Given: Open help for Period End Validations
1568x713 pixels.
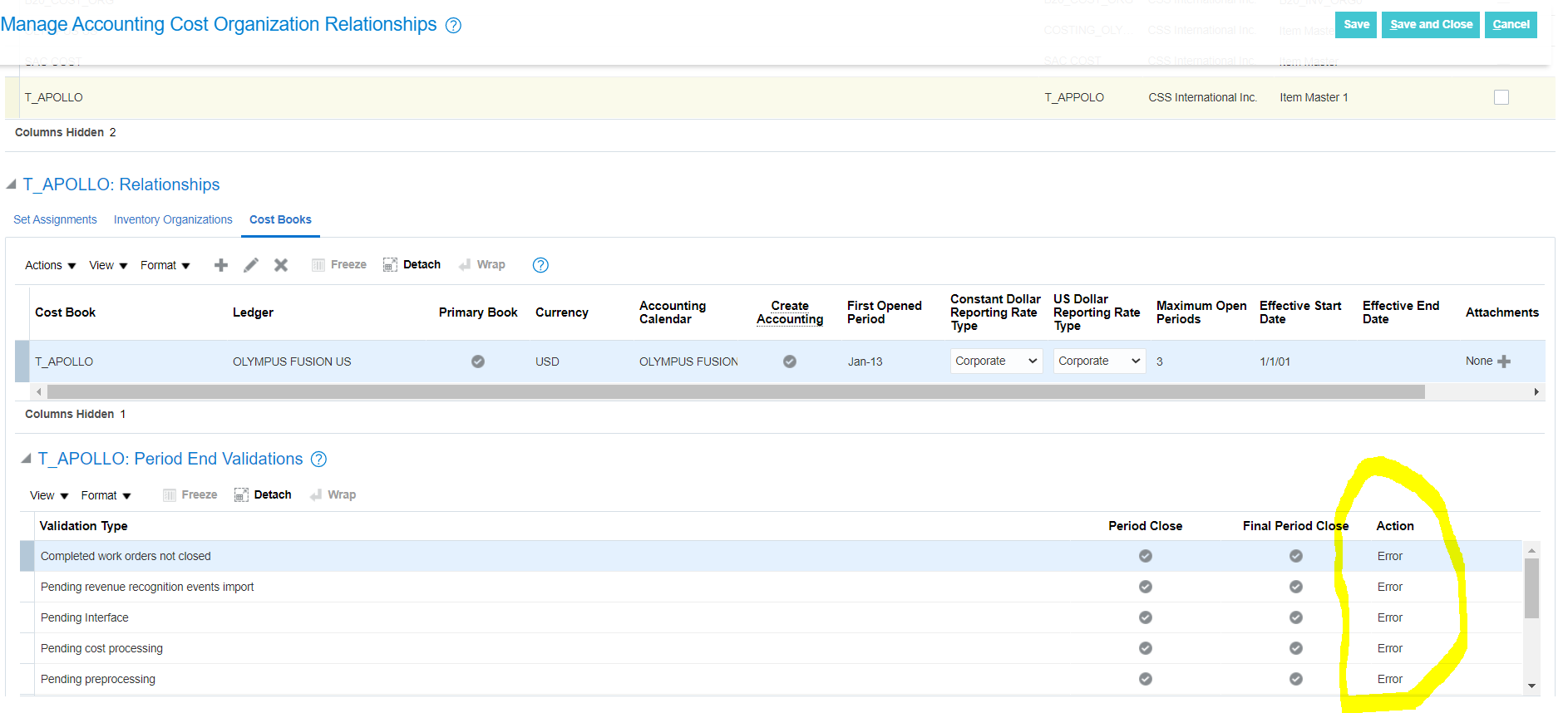Looking at the screenshot, I should [318, 460].
